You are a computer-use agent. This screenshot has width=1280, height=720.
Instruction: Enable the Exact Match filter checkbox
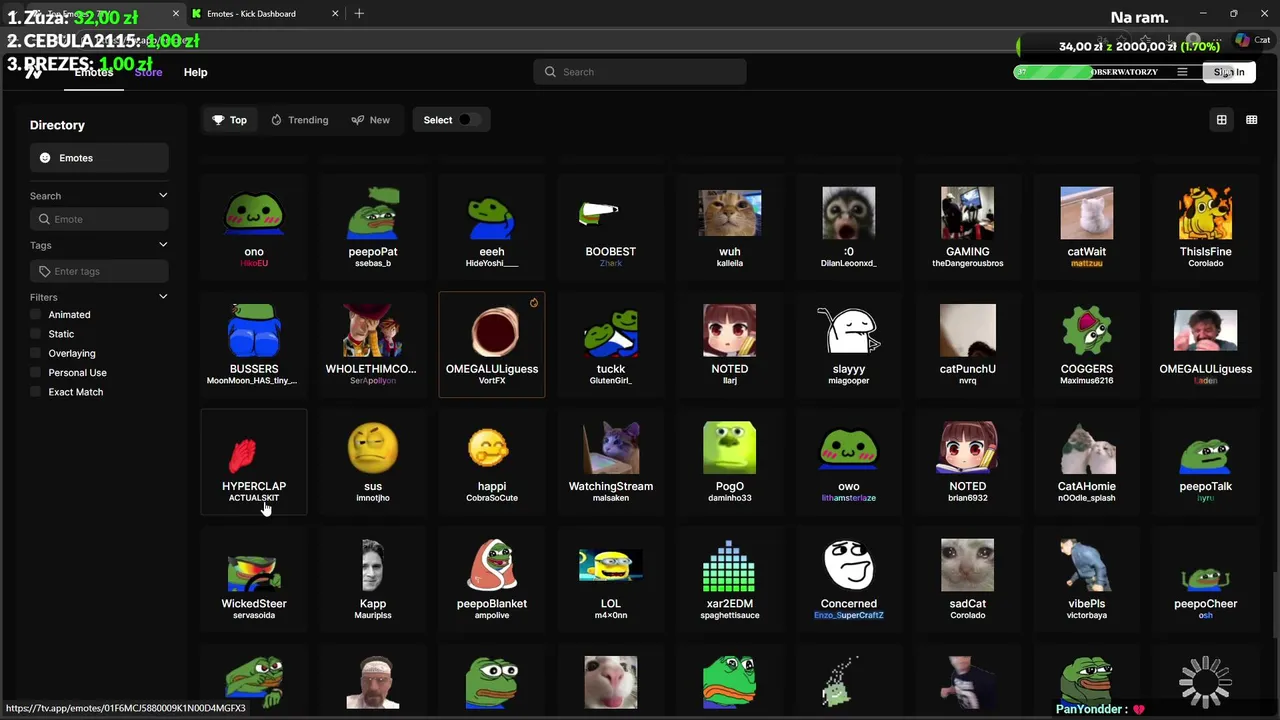point(36,392)
